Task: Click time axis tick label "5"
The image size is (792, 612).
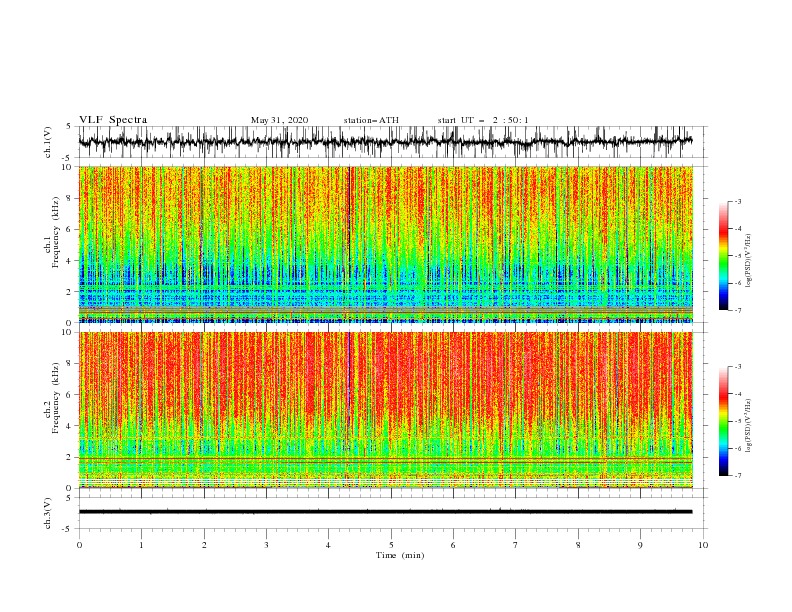Action: point(391,545)
